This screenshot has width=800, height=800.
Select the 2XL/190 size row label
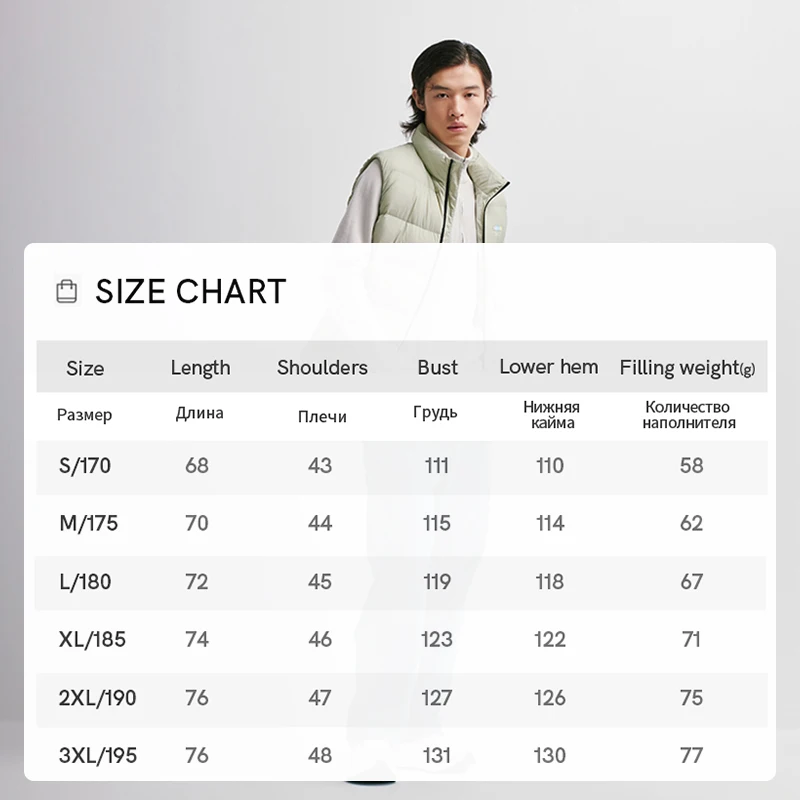pos(98,697)
